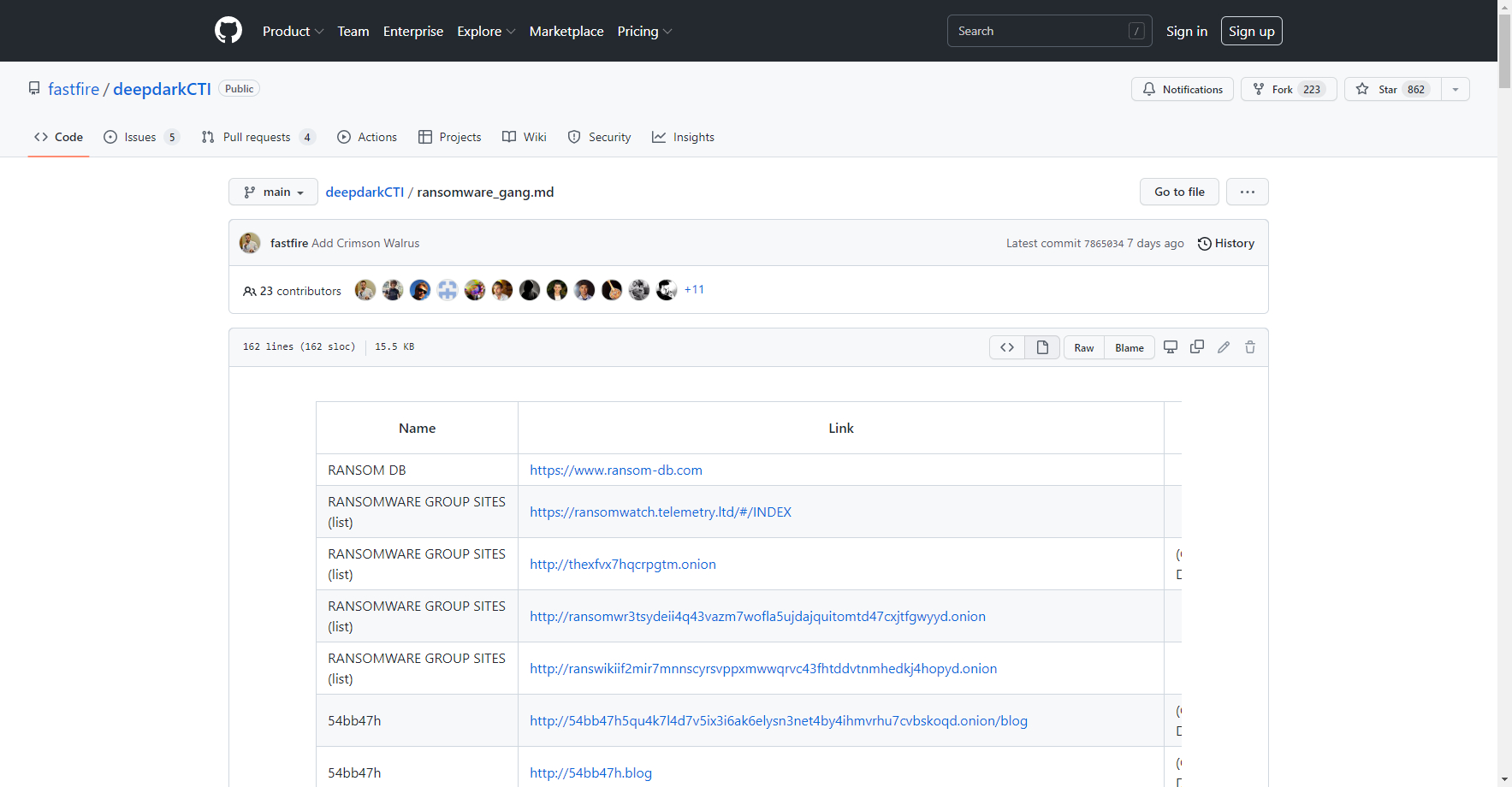
Task: Show remaining contributors via +11 link
Action: click(694, 289)
